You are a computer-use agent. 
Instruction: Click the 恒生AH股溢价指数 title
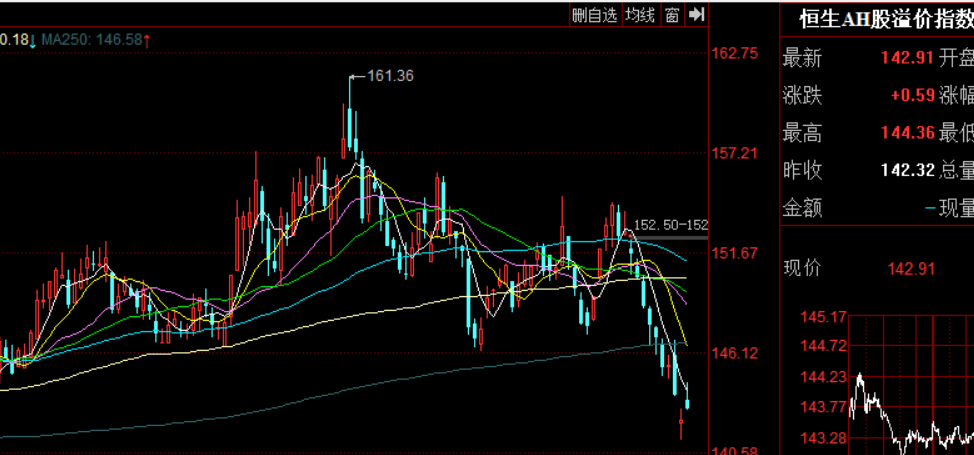click(x=886, y=21)
